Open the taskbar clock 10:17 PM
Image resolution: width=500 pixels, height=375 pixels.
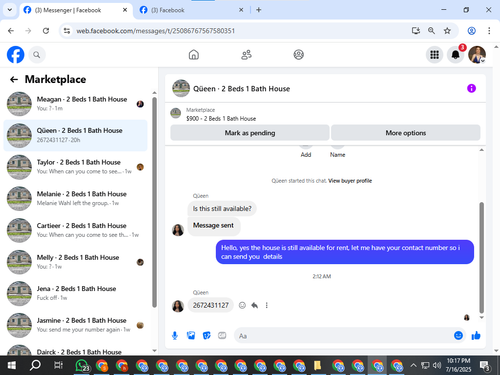(x=458, y=365)
